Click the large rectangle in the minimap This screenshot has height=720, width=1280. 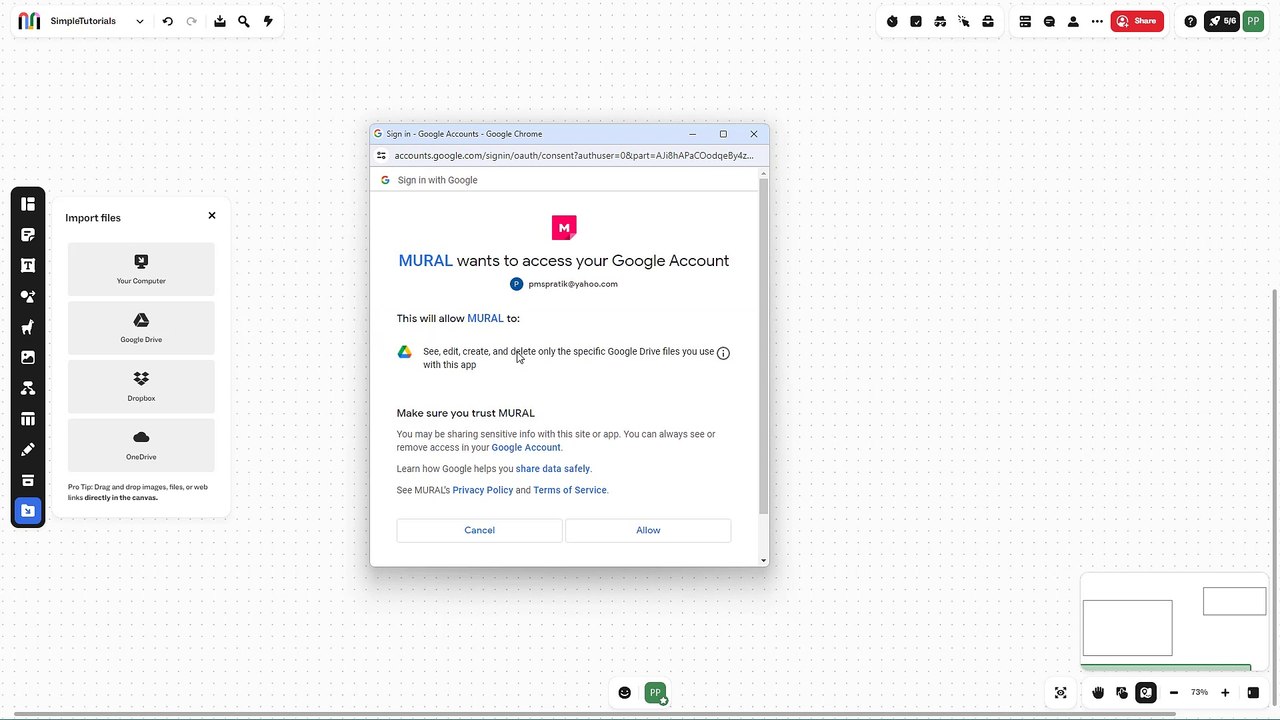click(x=1127, y=628)
